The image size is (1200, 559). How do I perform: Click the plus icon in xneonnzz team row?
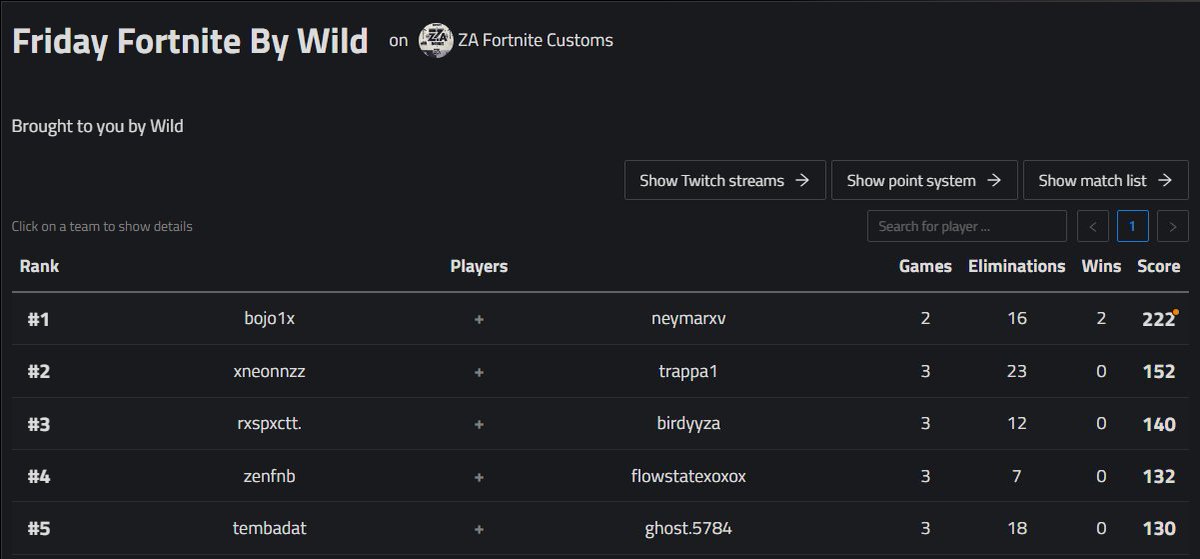pos(479,371)
